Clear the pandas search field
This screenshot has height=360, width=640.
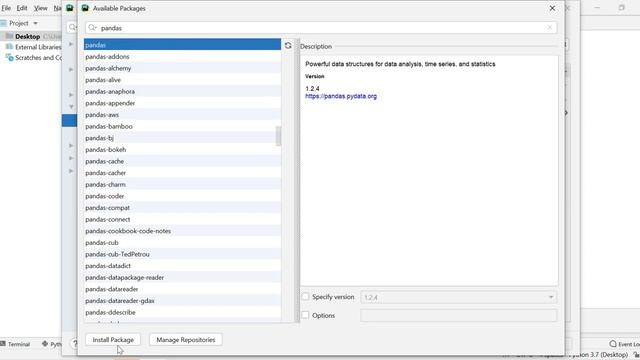tap(549, 27)
